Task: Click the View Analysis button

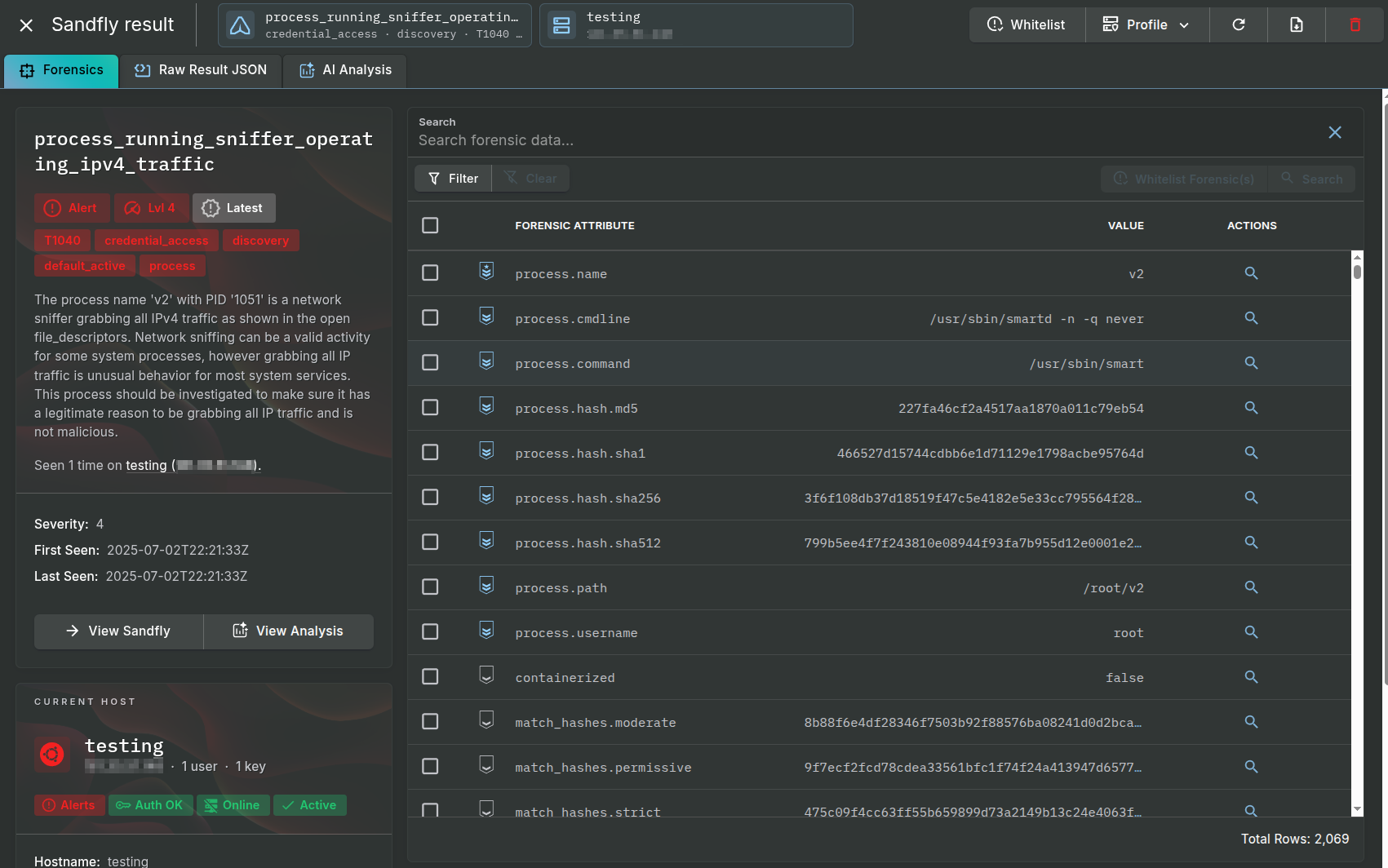Action: (x=289, y=631)
